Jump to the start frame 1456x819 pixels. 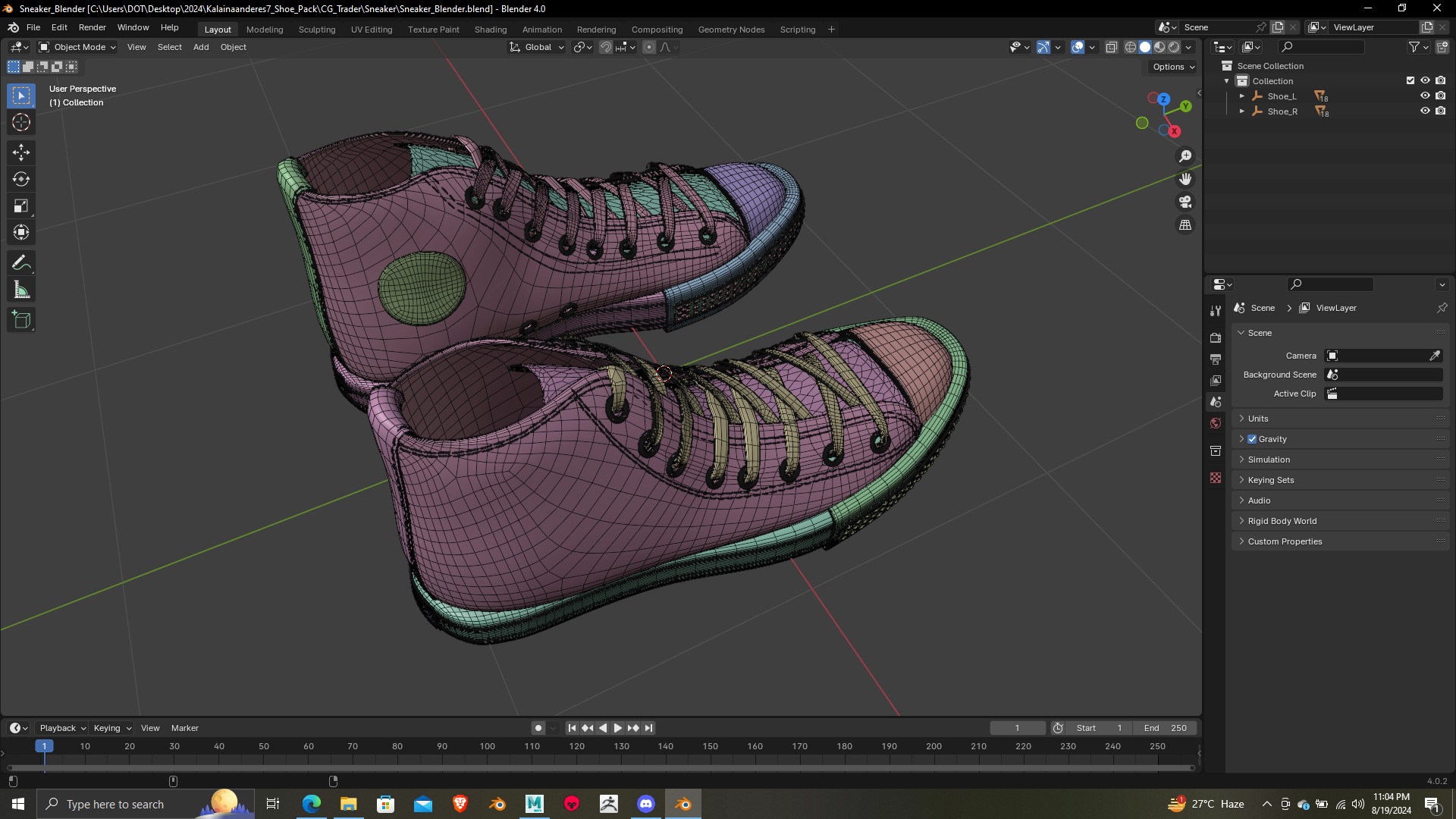click(x=573, y=728)
